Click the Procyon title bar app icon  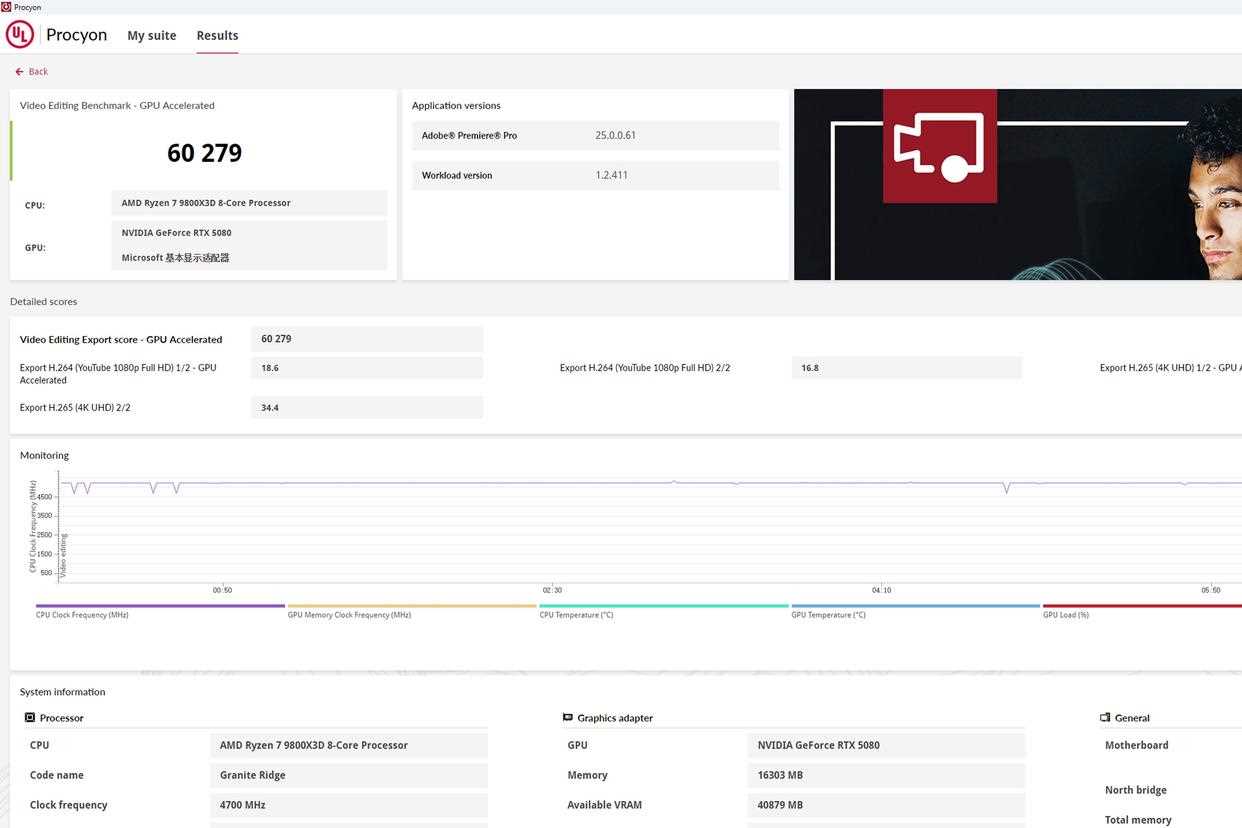click(x=6, y=7)
